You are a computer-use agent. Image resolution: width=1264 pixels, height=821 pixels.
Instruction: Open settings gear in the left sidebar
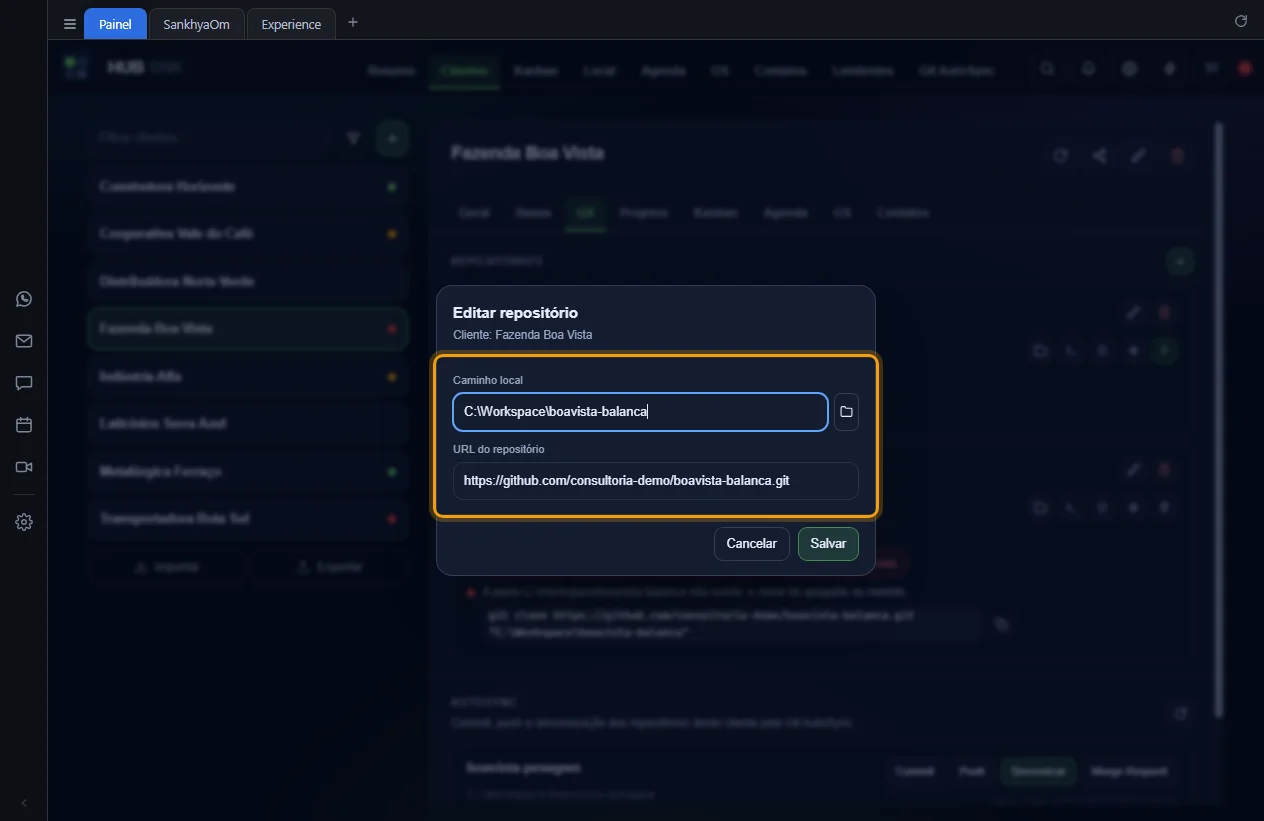pyautogui.click(x=24, y=522)
